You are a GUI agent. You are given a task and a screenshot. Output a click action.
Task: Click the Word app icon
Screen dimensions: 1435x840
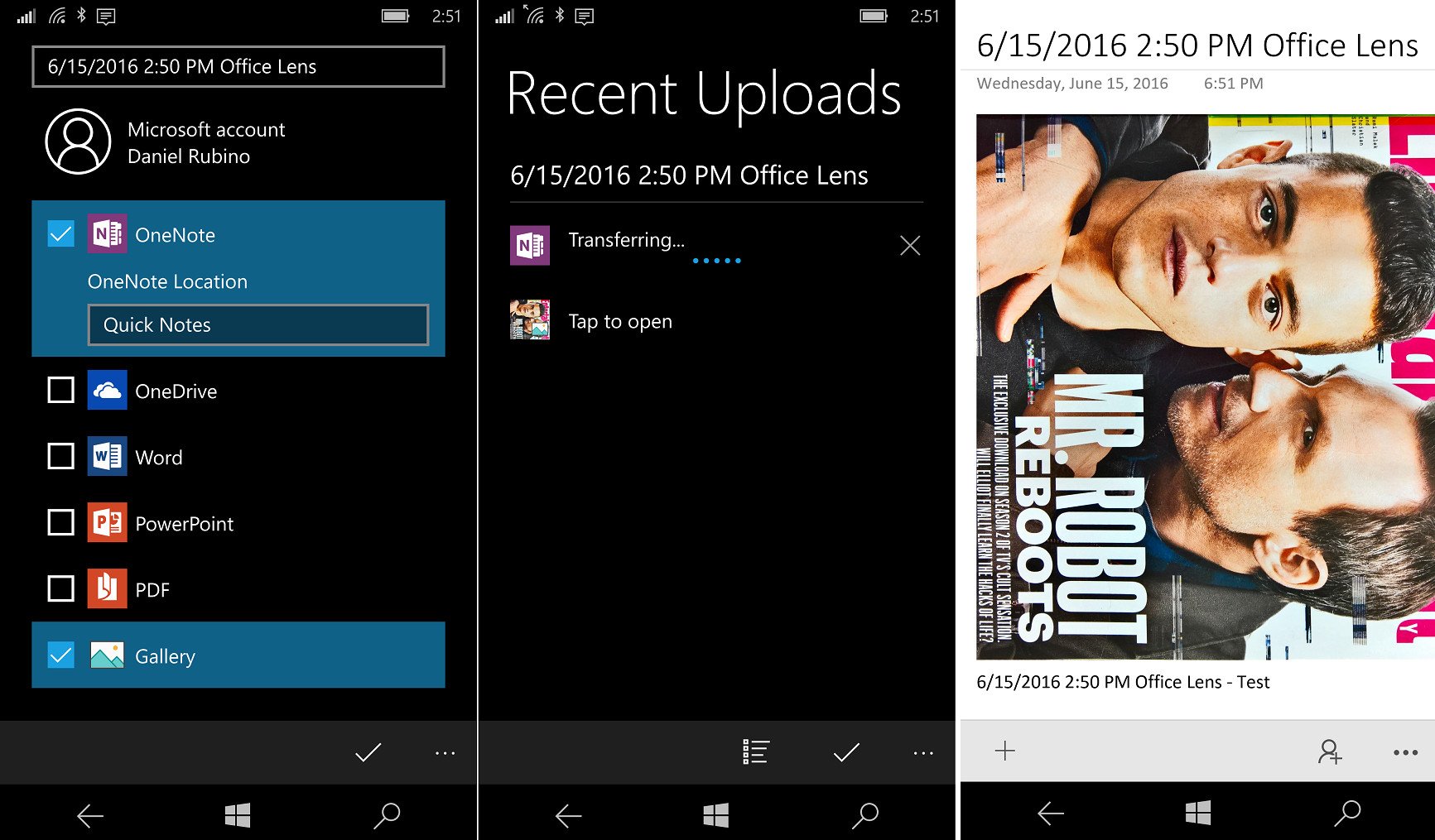pos(108,456)
